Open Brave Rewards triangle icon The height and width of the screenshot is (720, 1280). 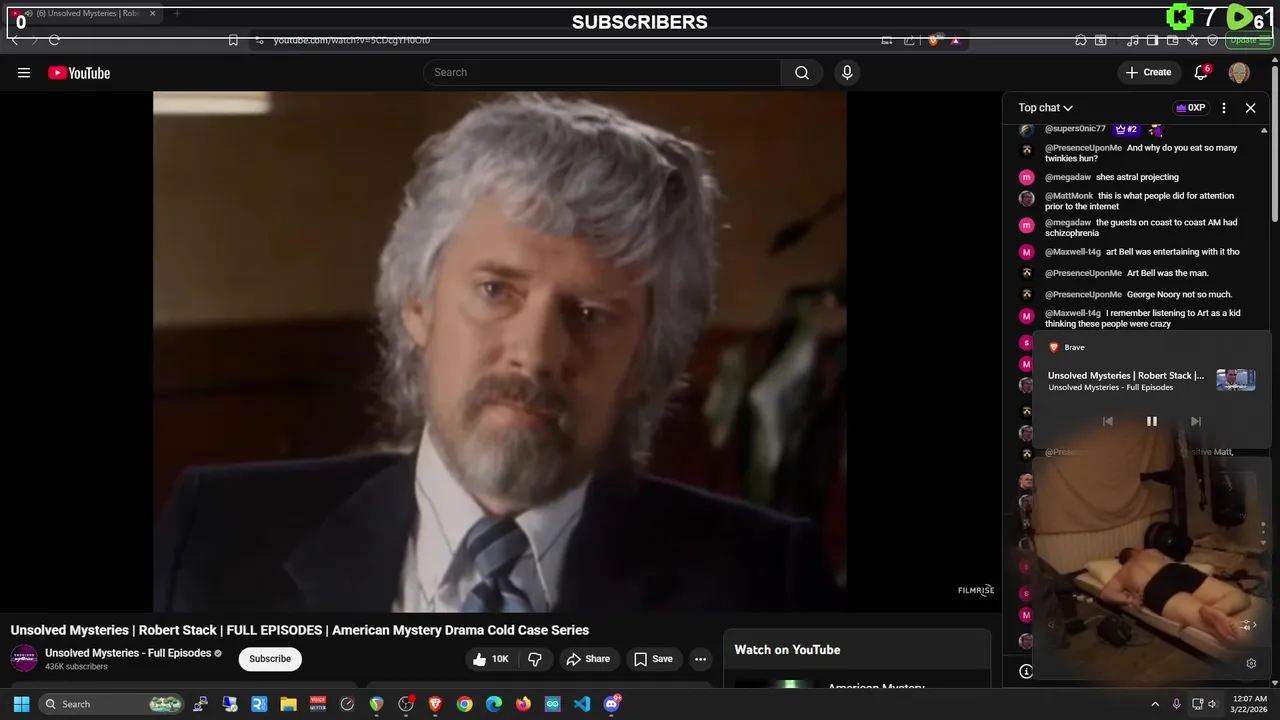coord(955,40)
